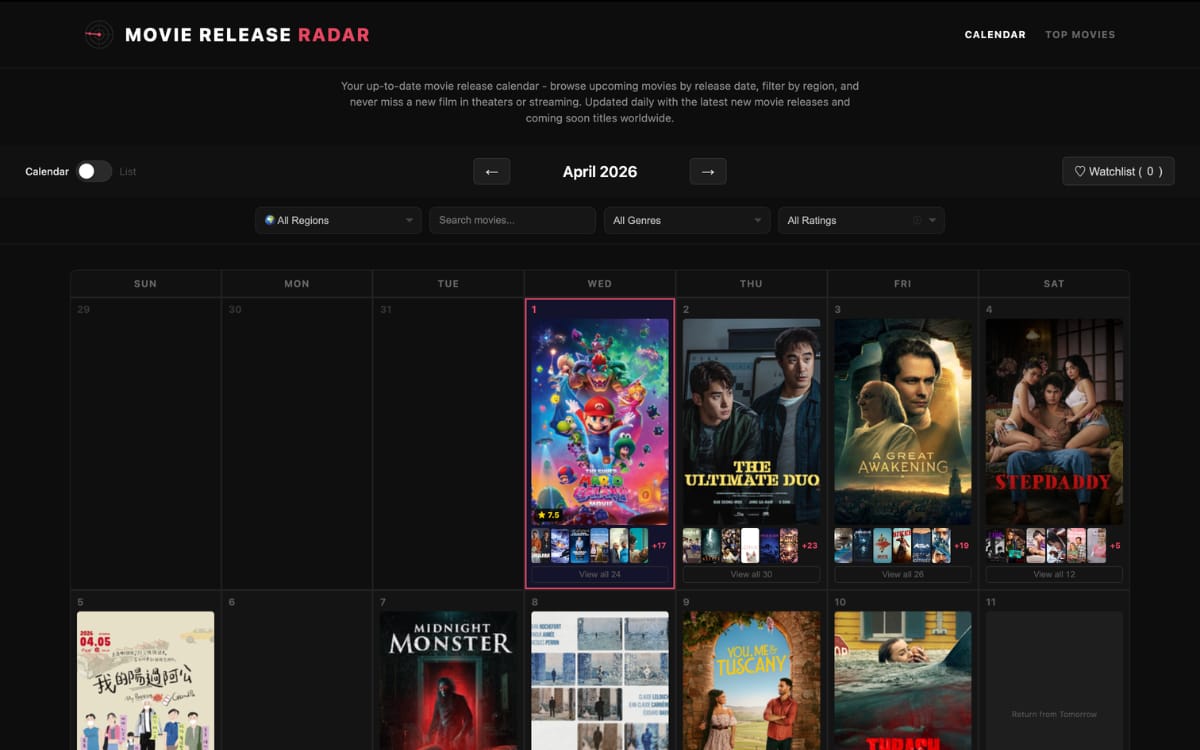Go to next month arrow
The width and height of the screenshot is (1200, 750).
708,171
